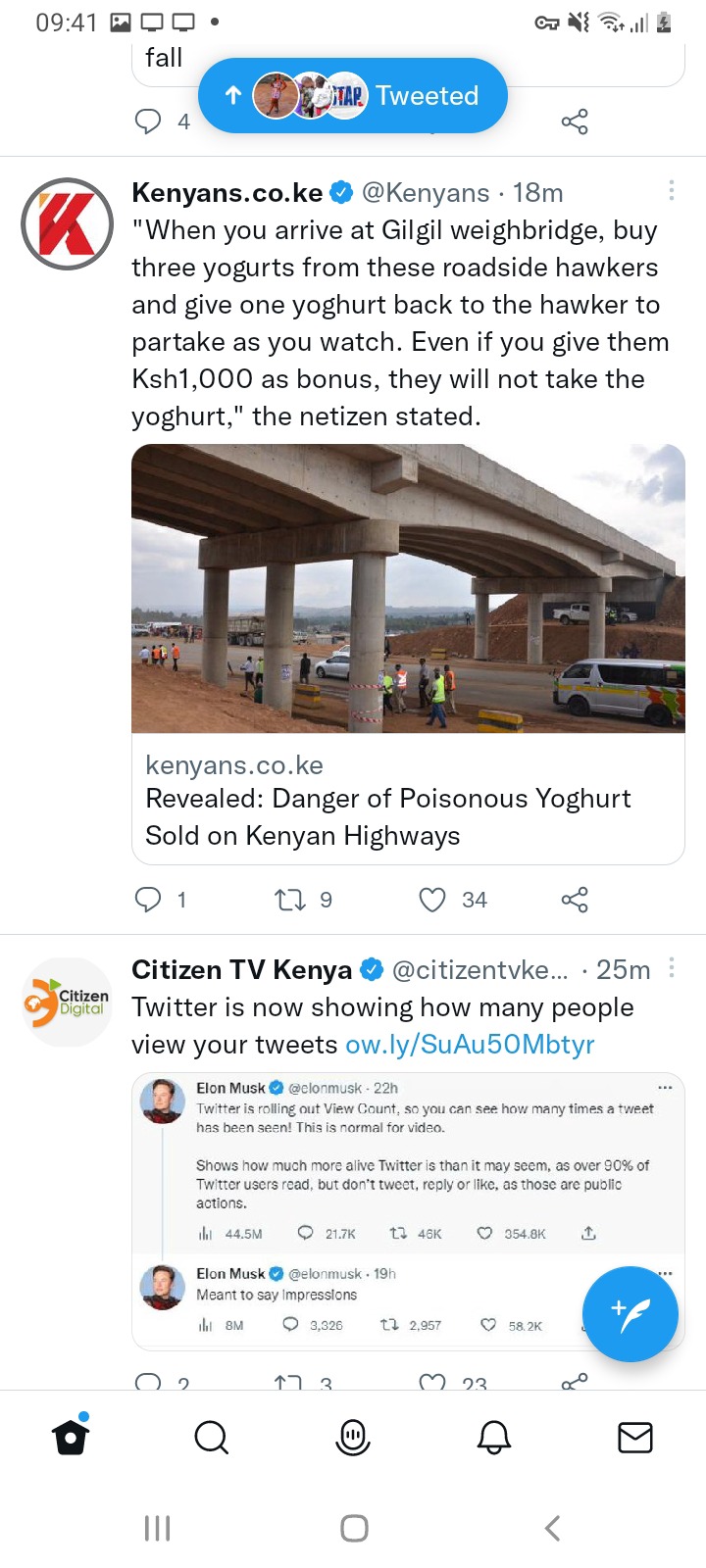Open Spaces microphone icon in bottom bar
This screenshot has width=706, height=1568.
353,1438
